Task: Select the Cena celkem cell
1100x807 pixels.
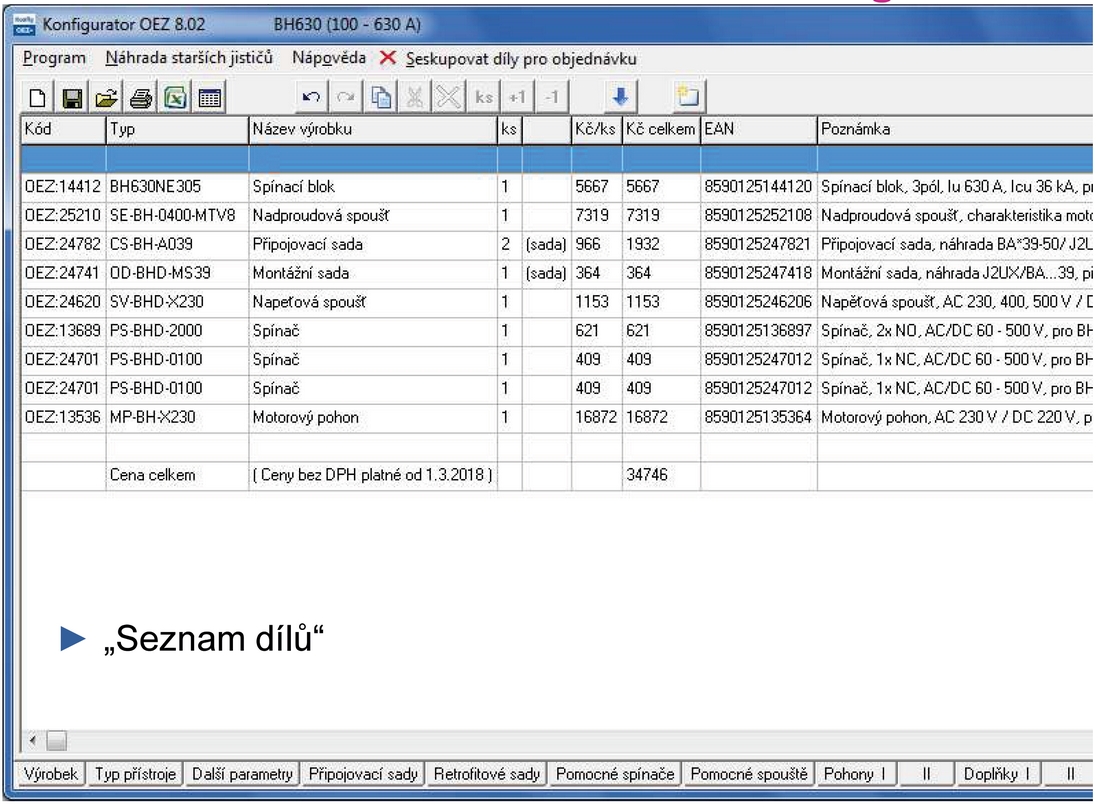Action: (177, 475)
